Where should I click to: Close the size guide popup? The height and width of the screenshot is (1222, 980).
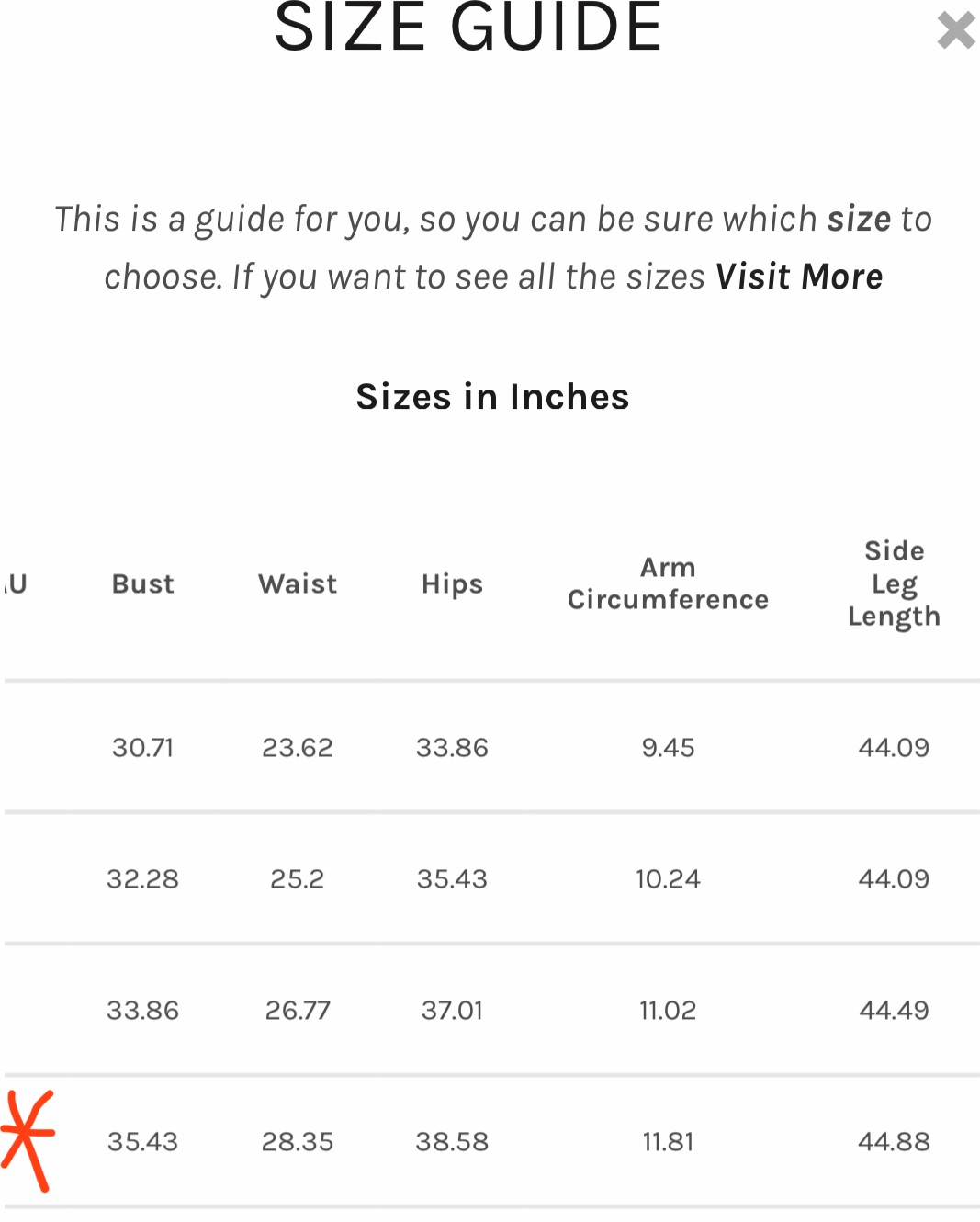[956, 30]
